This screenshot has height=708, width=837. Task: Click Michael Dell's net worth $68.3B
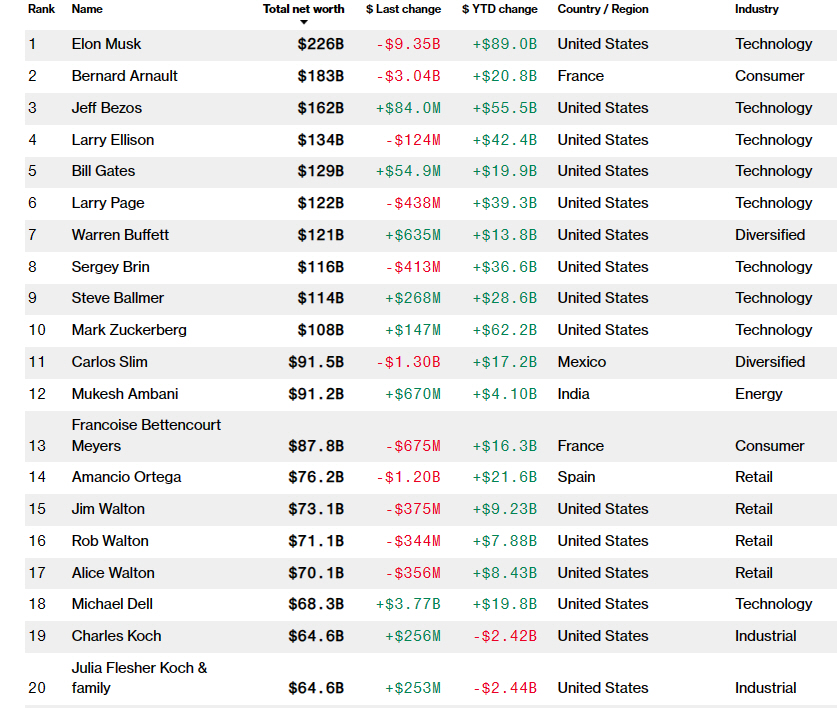click(x=320, y=604)
